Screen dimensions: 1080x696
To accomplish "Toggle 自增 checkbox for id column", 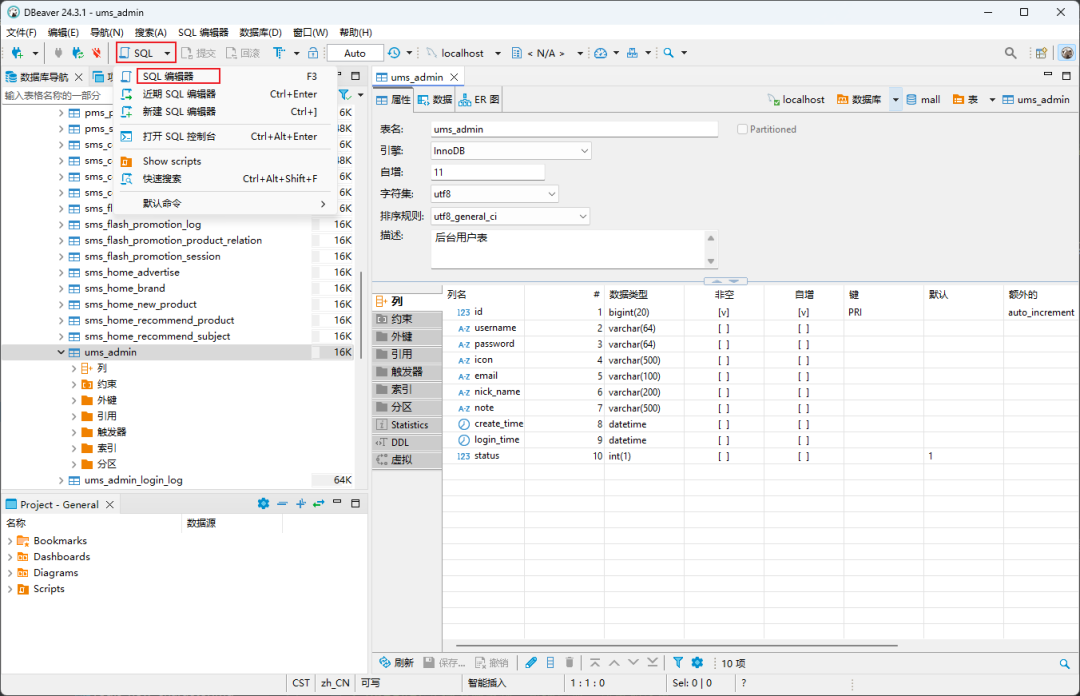I will [803, 312].
